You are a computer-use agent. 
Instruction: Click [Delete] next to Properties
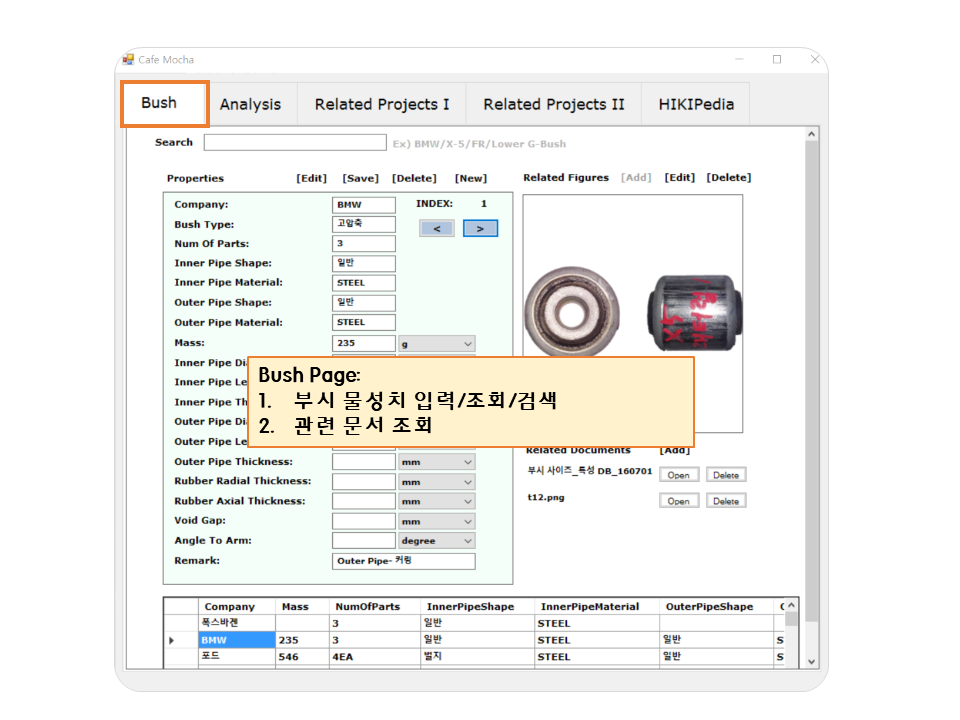(414, 178)
